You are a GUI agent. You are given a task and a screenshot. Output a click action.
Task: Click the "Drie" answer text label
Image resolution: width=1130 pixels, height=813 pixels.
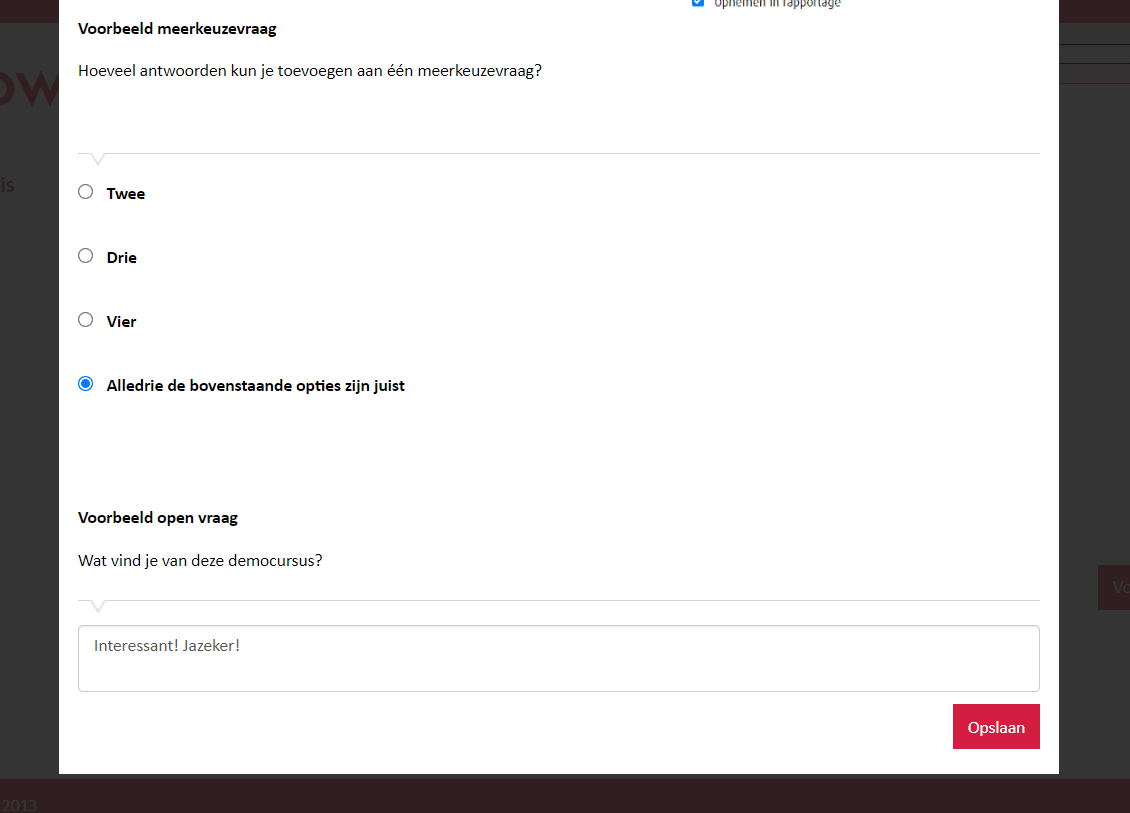(121, 258)
